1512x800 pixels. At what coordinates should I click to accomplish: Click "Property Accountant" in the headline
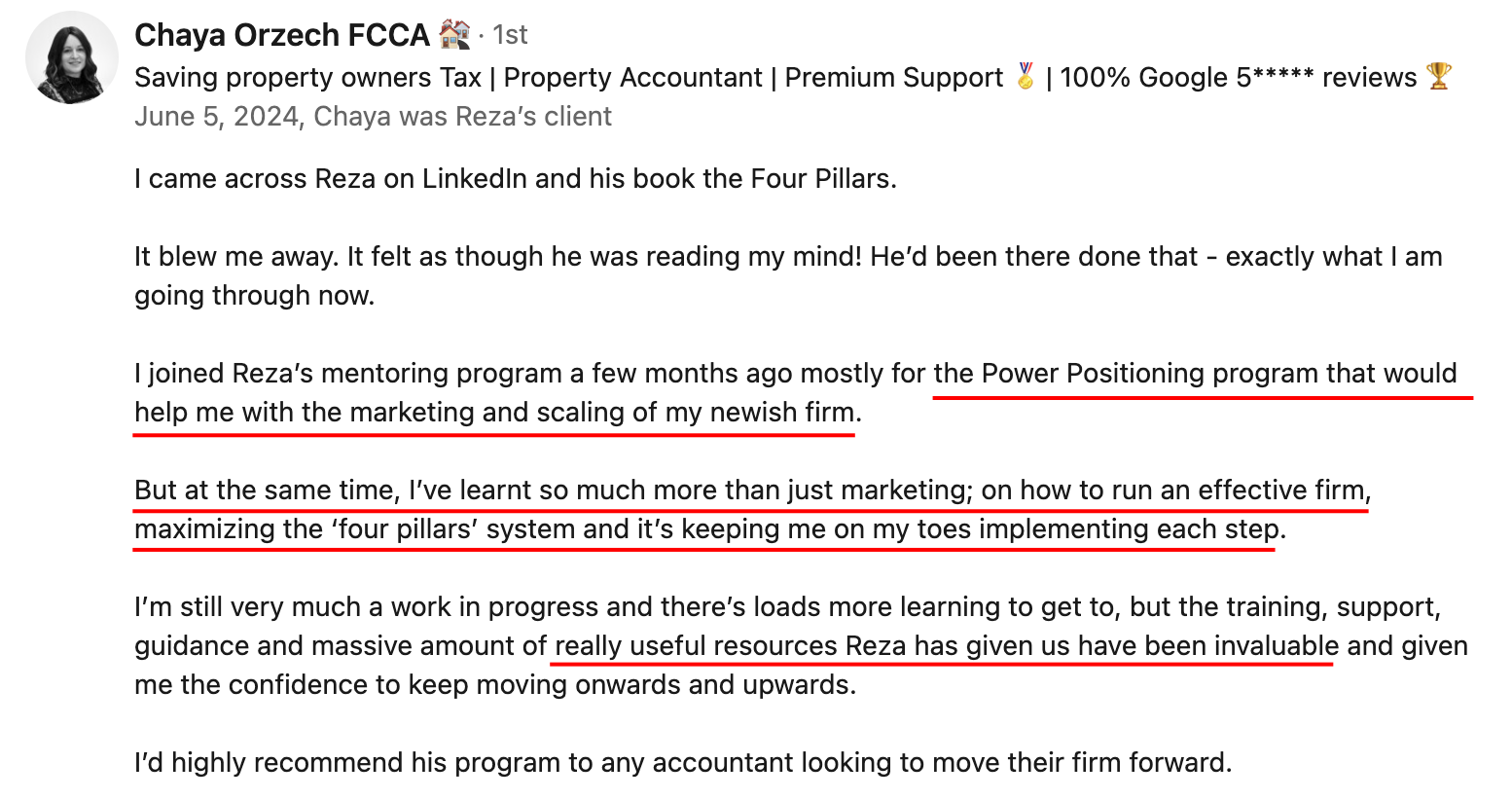(x=632, y=78)
